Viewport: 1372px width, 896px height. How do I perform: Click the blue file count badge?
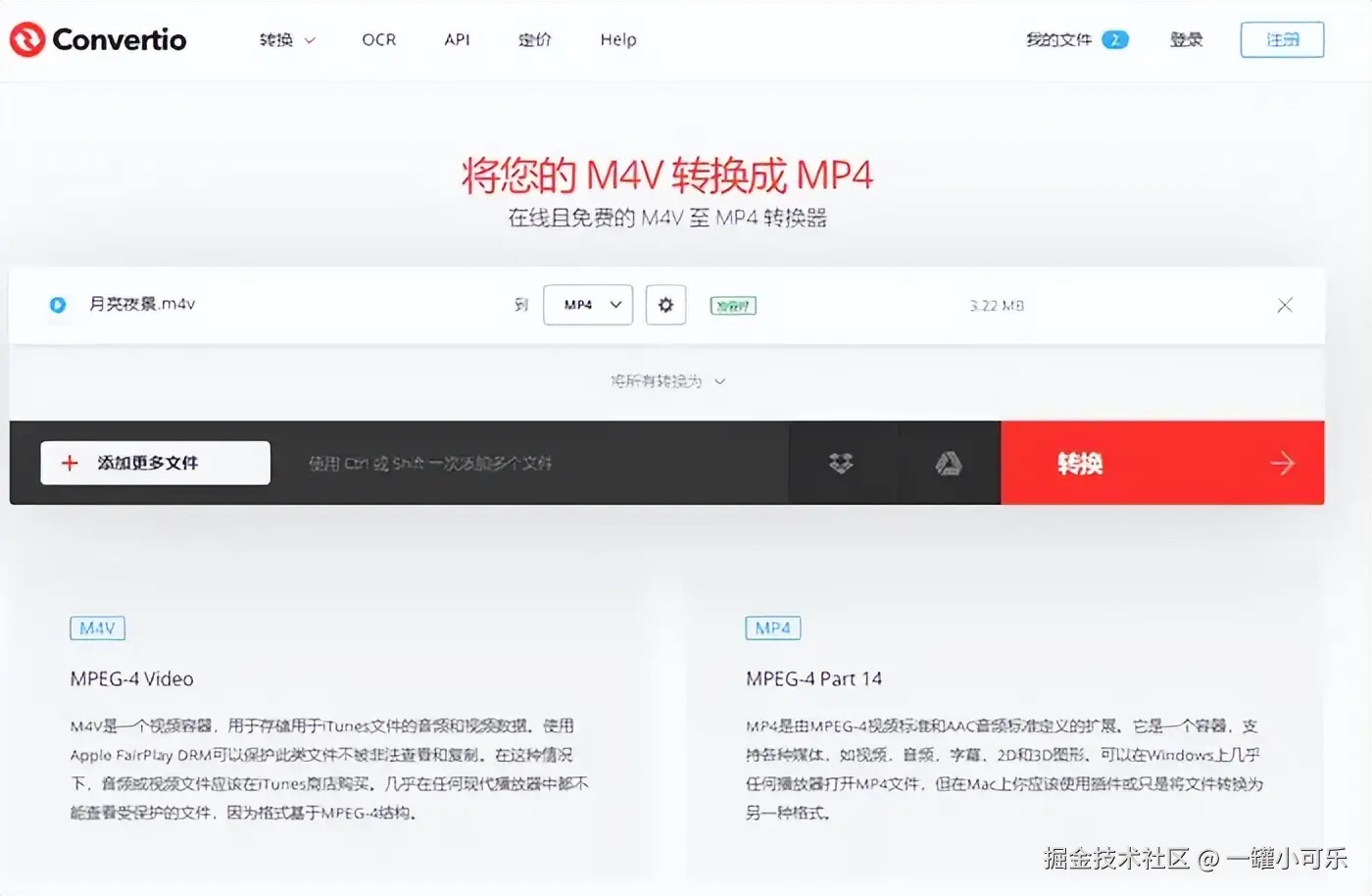click(x=1115, y=40)
